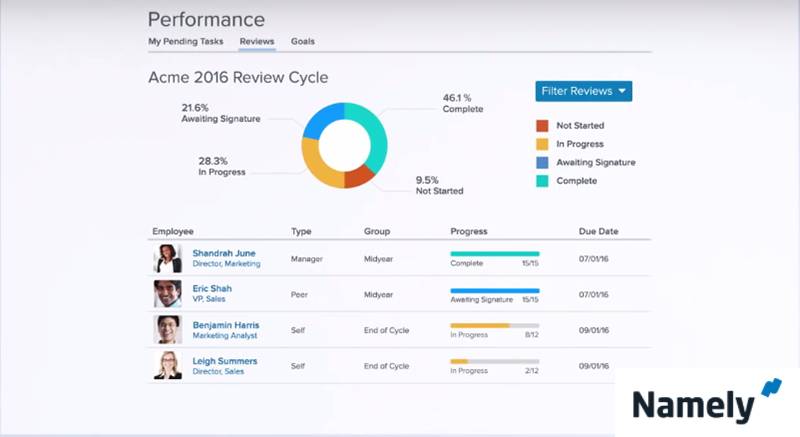Click the teal Complete donut chart segment
Viewport: 800px width, 437px height.
[x=375, y=135]
